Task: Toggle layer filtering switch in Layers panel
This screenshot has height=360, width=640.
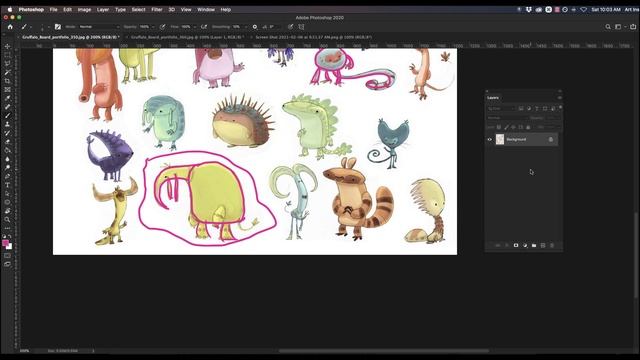Action: point(560,107)
